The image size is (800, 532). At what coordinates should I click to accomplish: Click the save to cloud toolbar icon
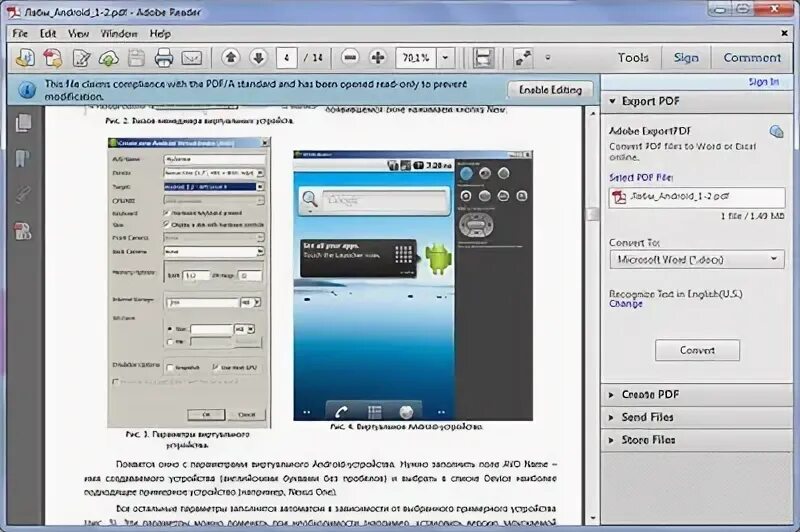[108, 58]
